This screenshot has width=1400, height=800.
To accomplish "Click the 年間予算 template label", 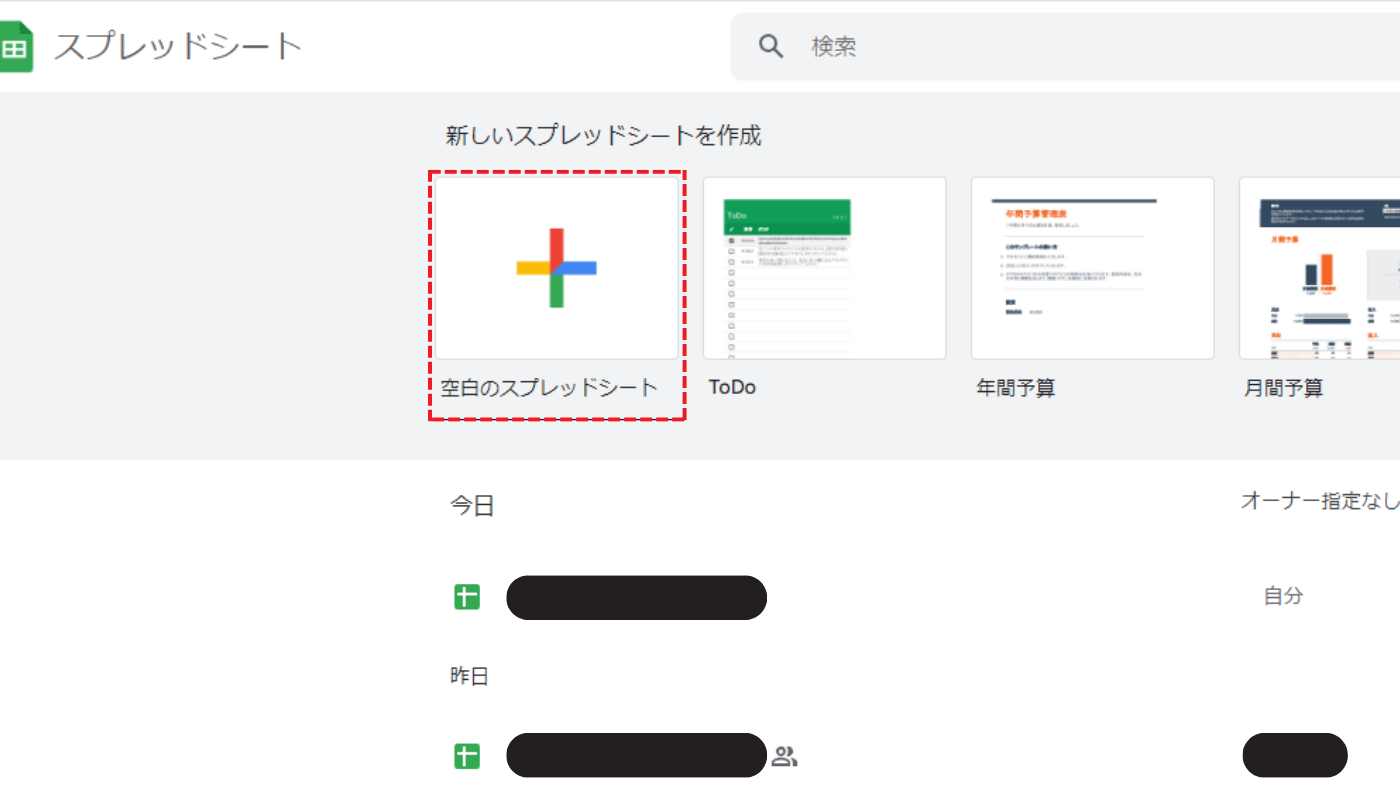I will [1016, 388].
